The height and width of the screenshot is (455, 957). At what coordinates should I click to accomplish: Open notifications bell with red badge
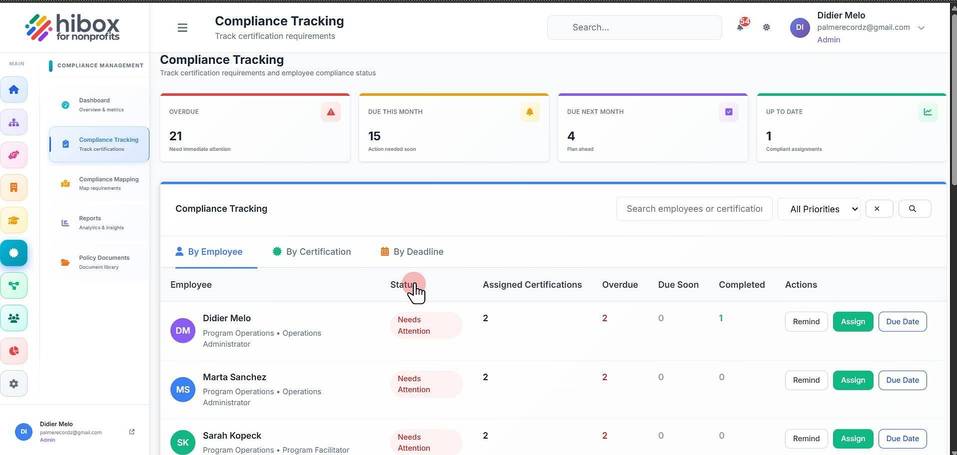(742, 26)
